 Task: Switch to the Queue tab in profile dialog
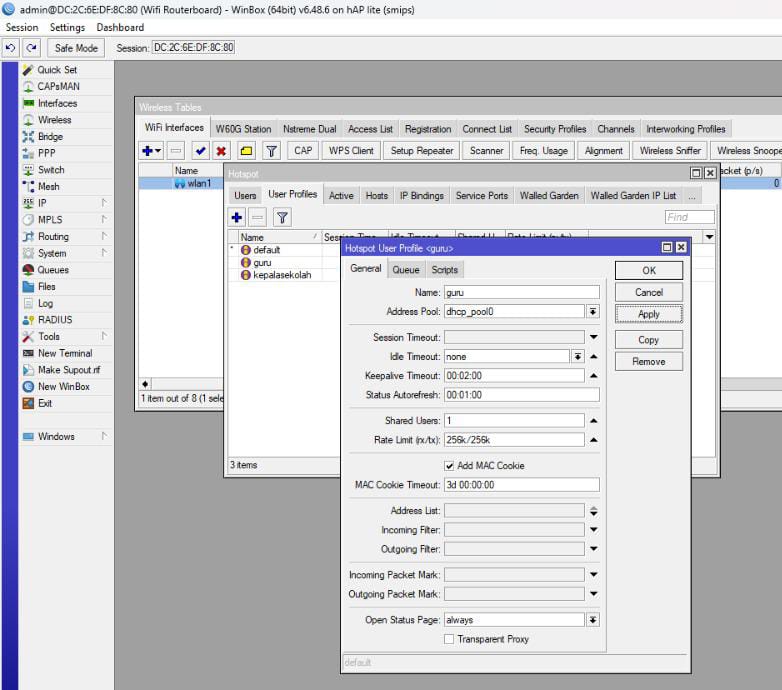(x=405, y=270)
